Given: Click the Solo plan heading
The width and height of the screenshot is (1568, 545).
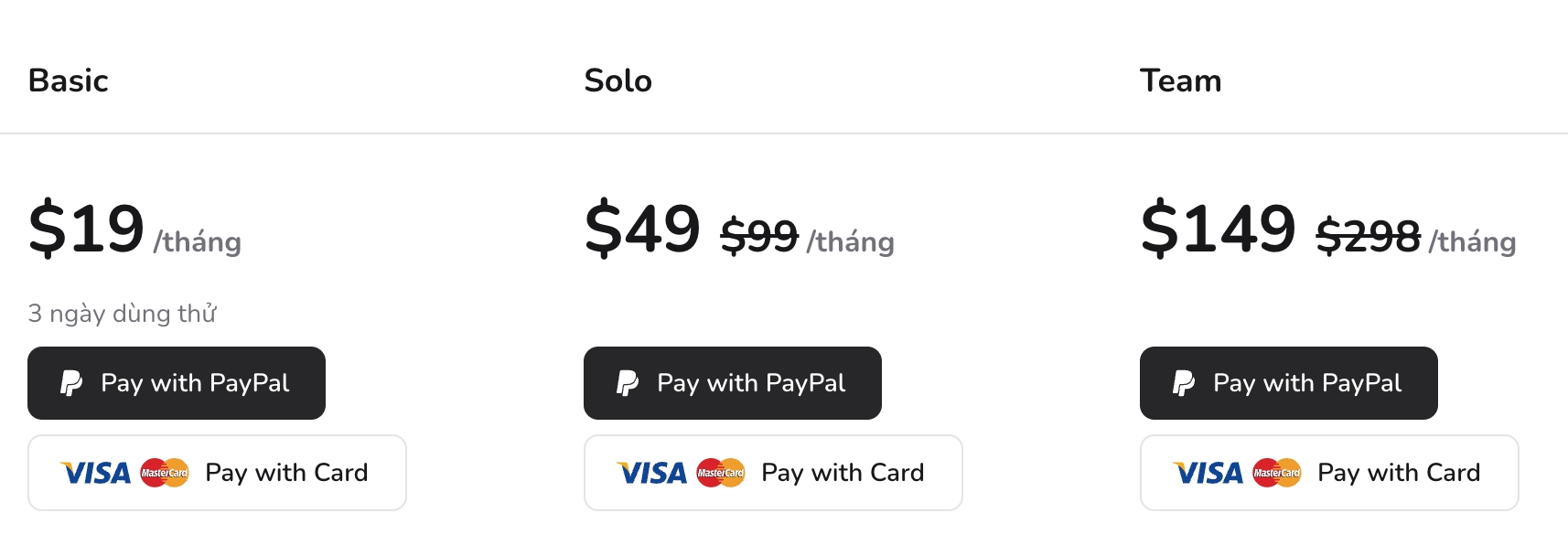Looking at the screenshot, I should (x=618, y=80).
